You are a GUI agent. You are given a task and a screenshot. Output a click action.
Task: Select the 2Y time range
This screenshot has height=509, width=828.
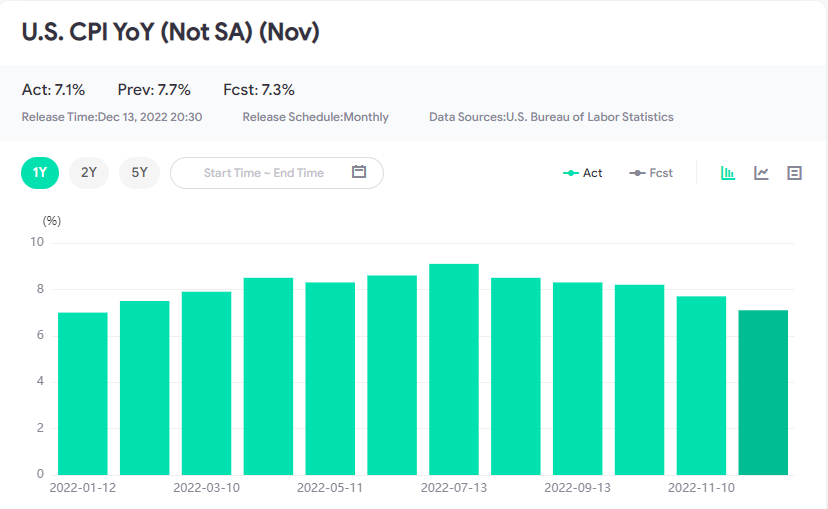coord(89,172)
